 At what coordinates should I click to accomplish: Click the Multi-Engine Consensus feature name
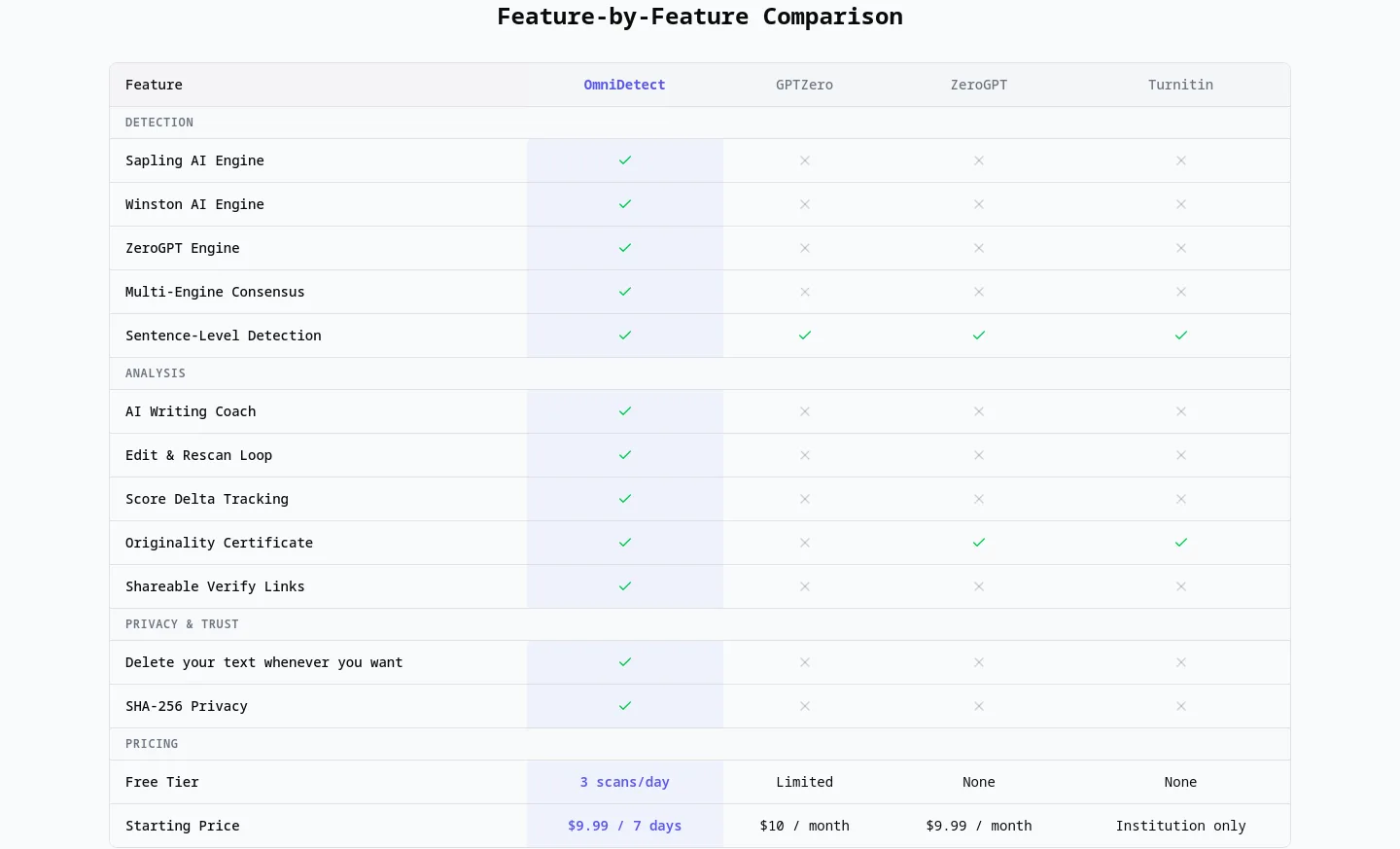pos(215,292)
